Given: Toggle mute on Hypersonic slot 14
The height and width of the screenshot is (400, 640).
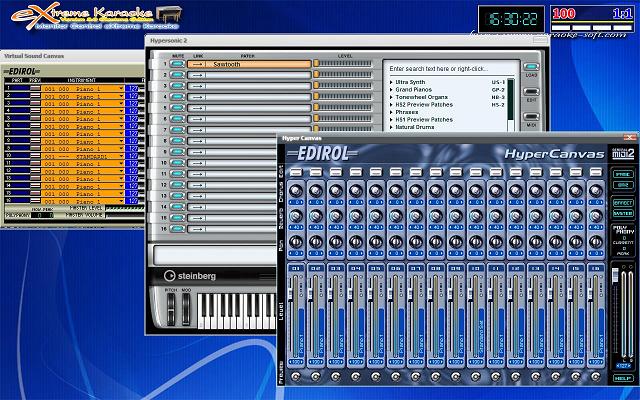Looking at the screenshot, I should point(177,207).
